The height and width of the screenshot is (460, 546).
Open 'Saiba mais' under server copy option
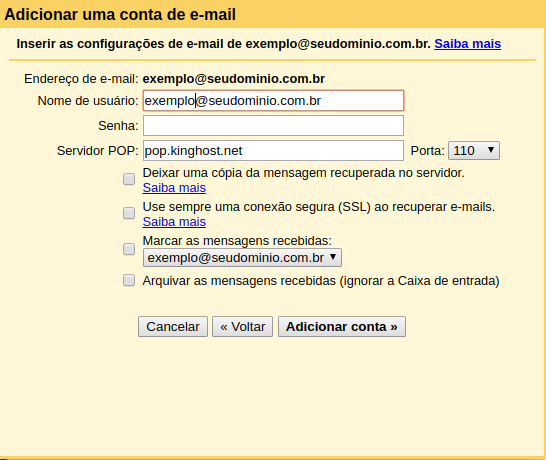pos(174,188)
